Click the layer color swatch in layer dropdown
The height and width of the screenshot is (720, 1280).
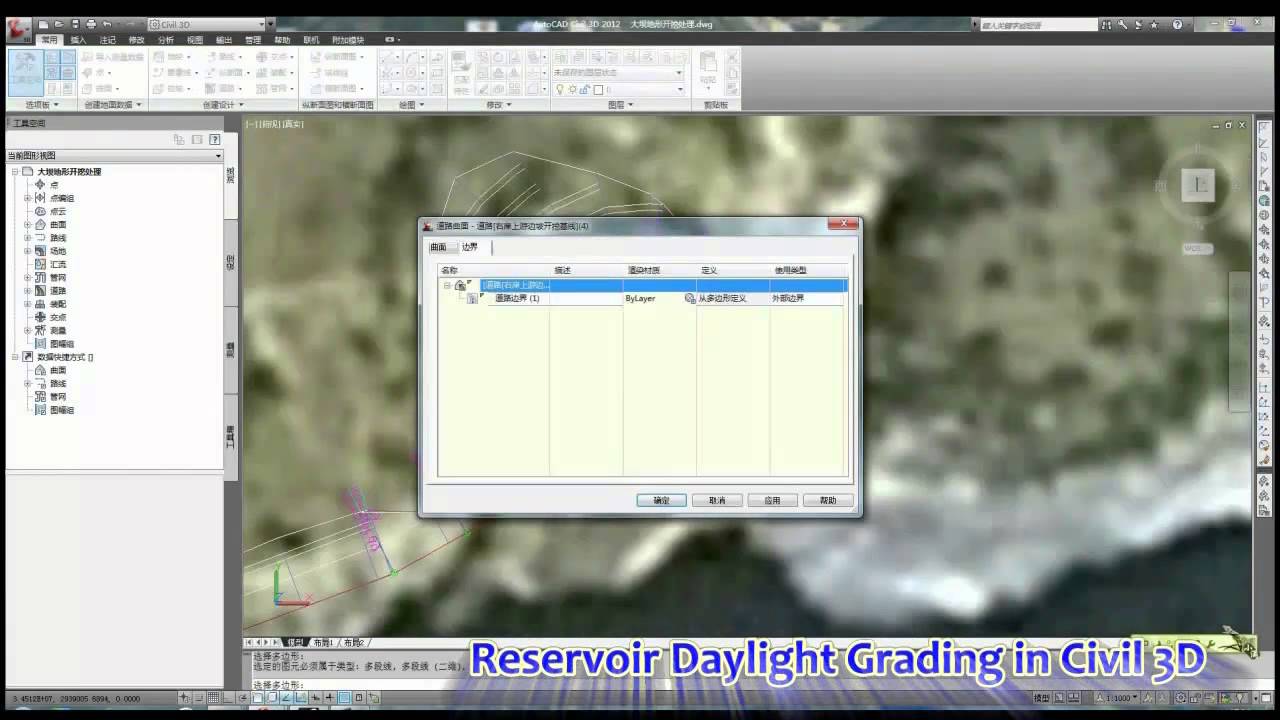pos(598,89)
